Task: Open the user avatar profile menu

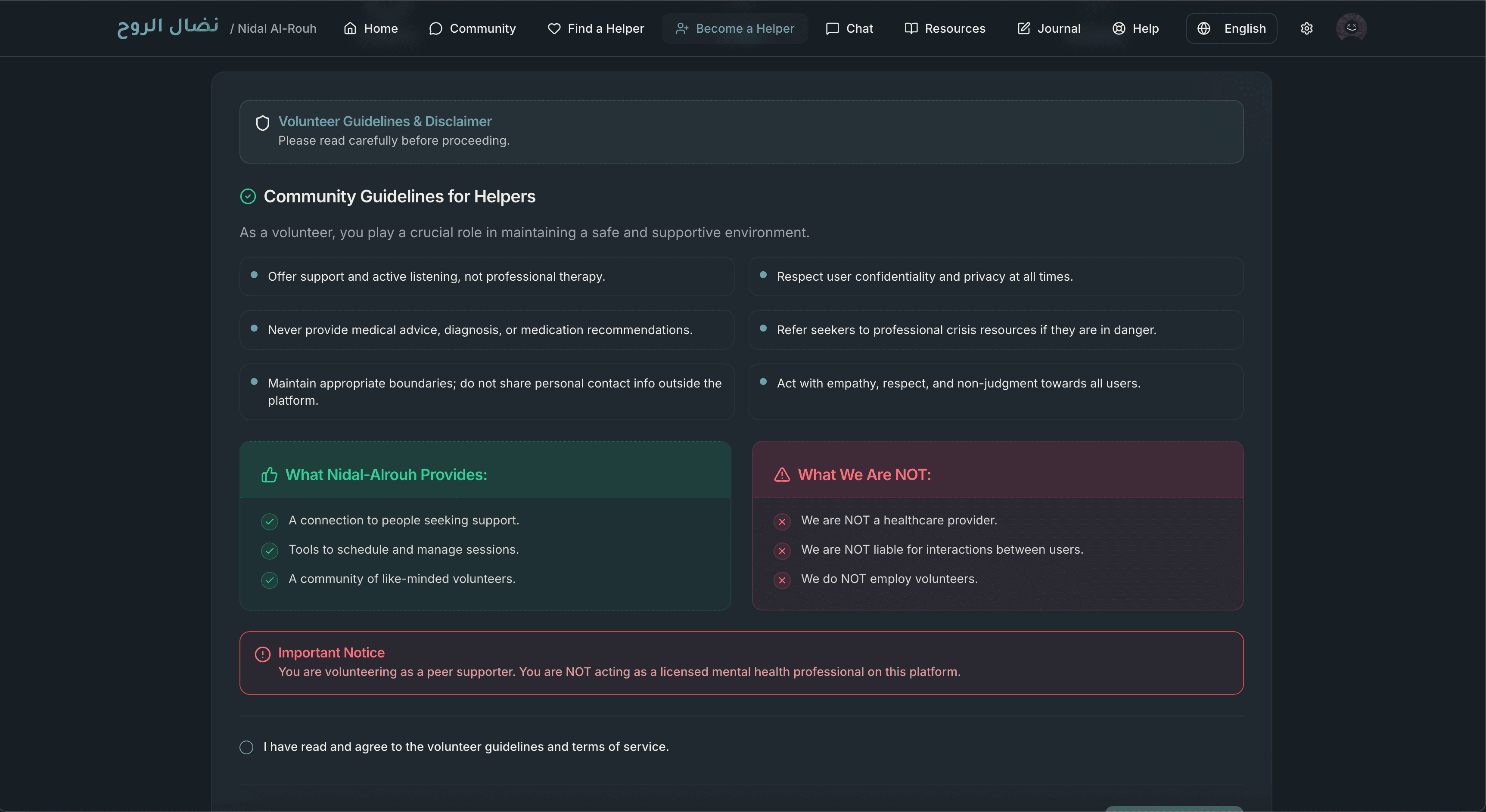Action: point(1351,28)
